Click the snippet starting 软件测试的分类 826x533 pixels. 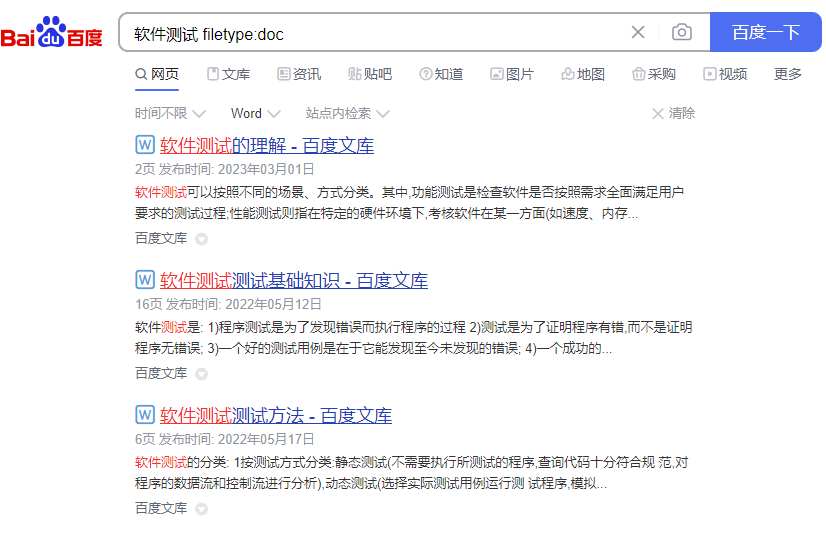tap(411, 473)
